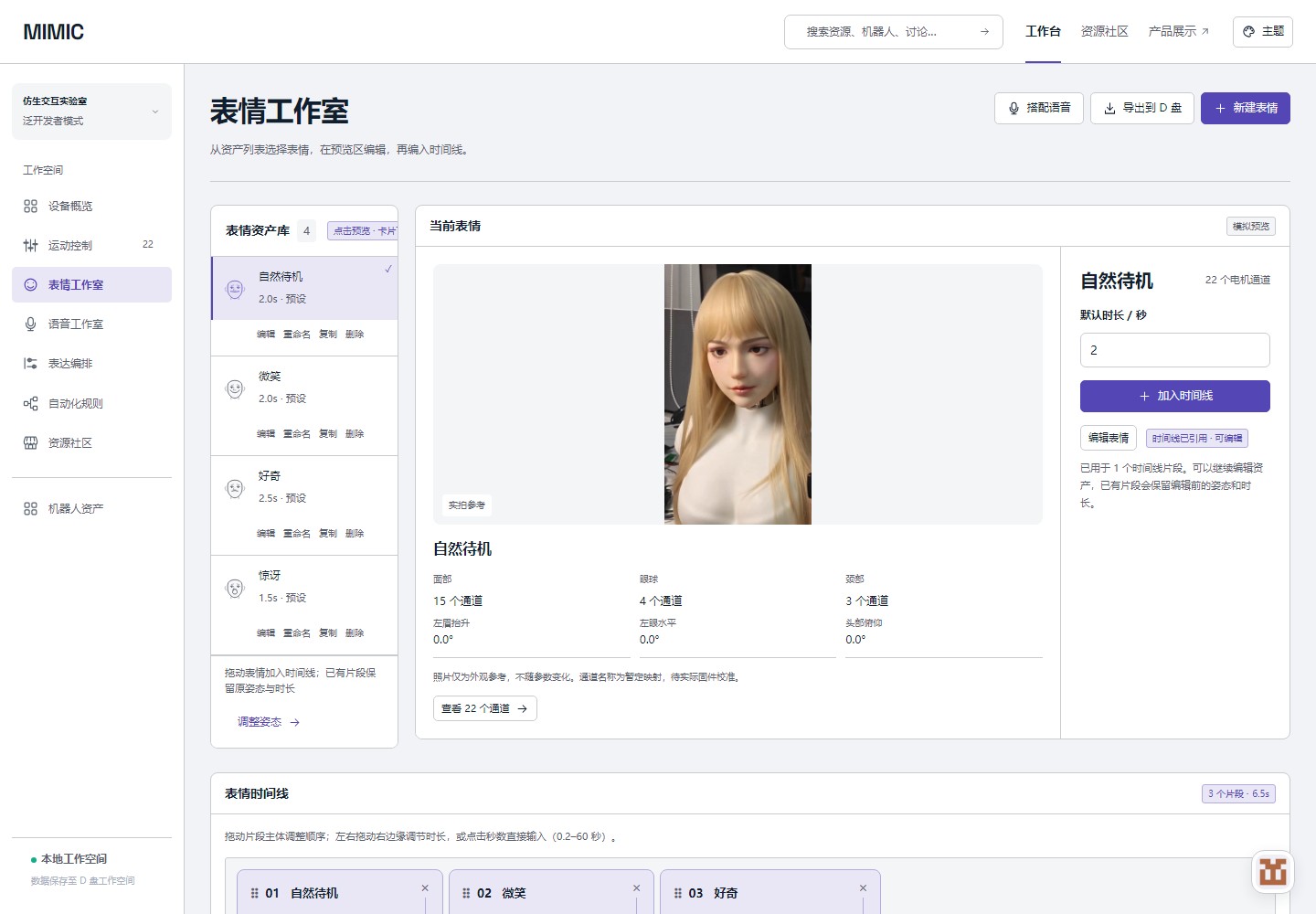Select the 微笑 expression face icon
Image resolution: width=1316 pixels, height=914 pixels.
235,388
